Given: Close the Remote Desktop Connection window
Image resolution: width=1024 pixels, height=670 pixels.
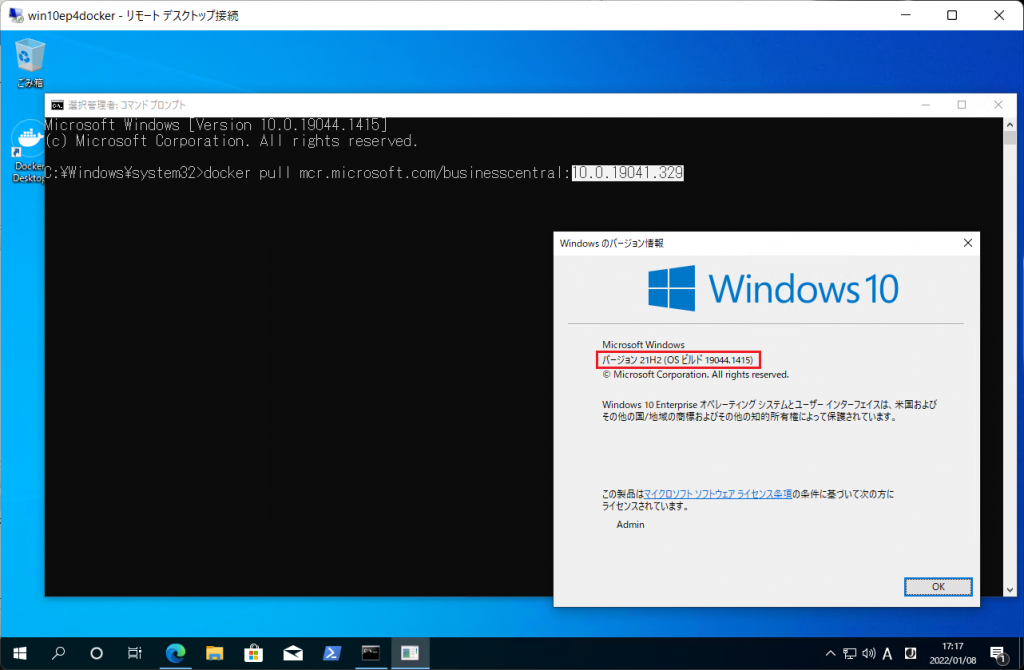Looking at the screenshot, I should coord(999,15).
